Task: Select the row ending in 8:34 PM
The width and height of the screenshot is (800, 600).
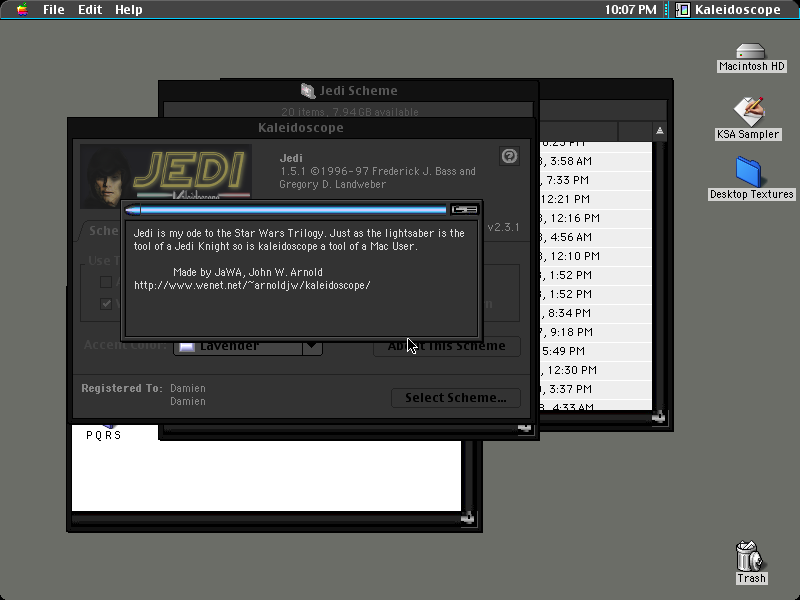Action: 595,313
